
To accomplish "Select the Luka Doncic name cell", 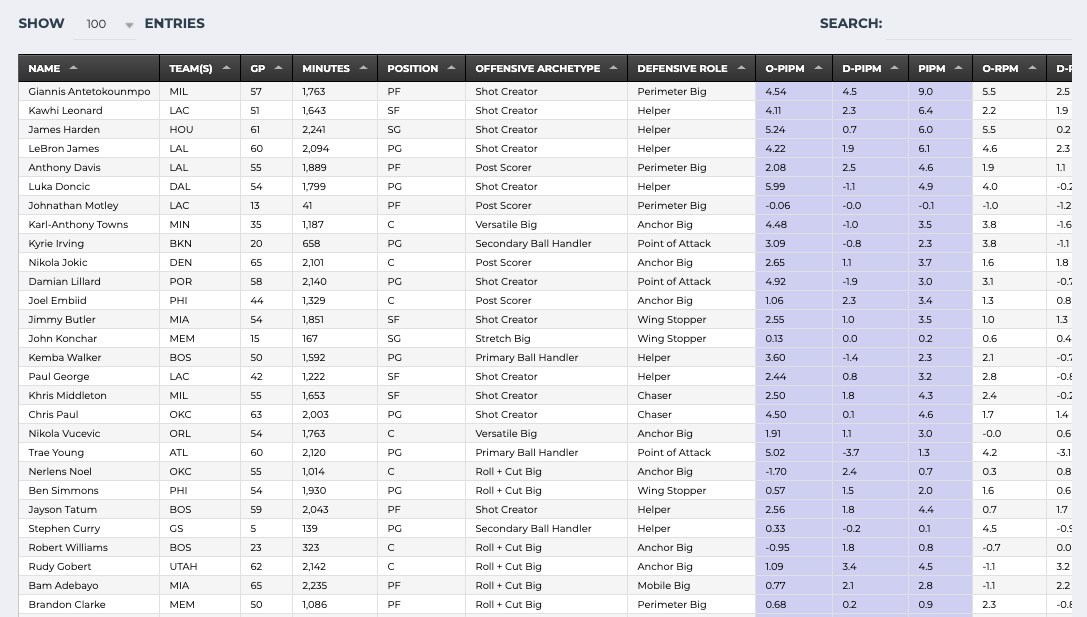I will [x=89, y=186].
